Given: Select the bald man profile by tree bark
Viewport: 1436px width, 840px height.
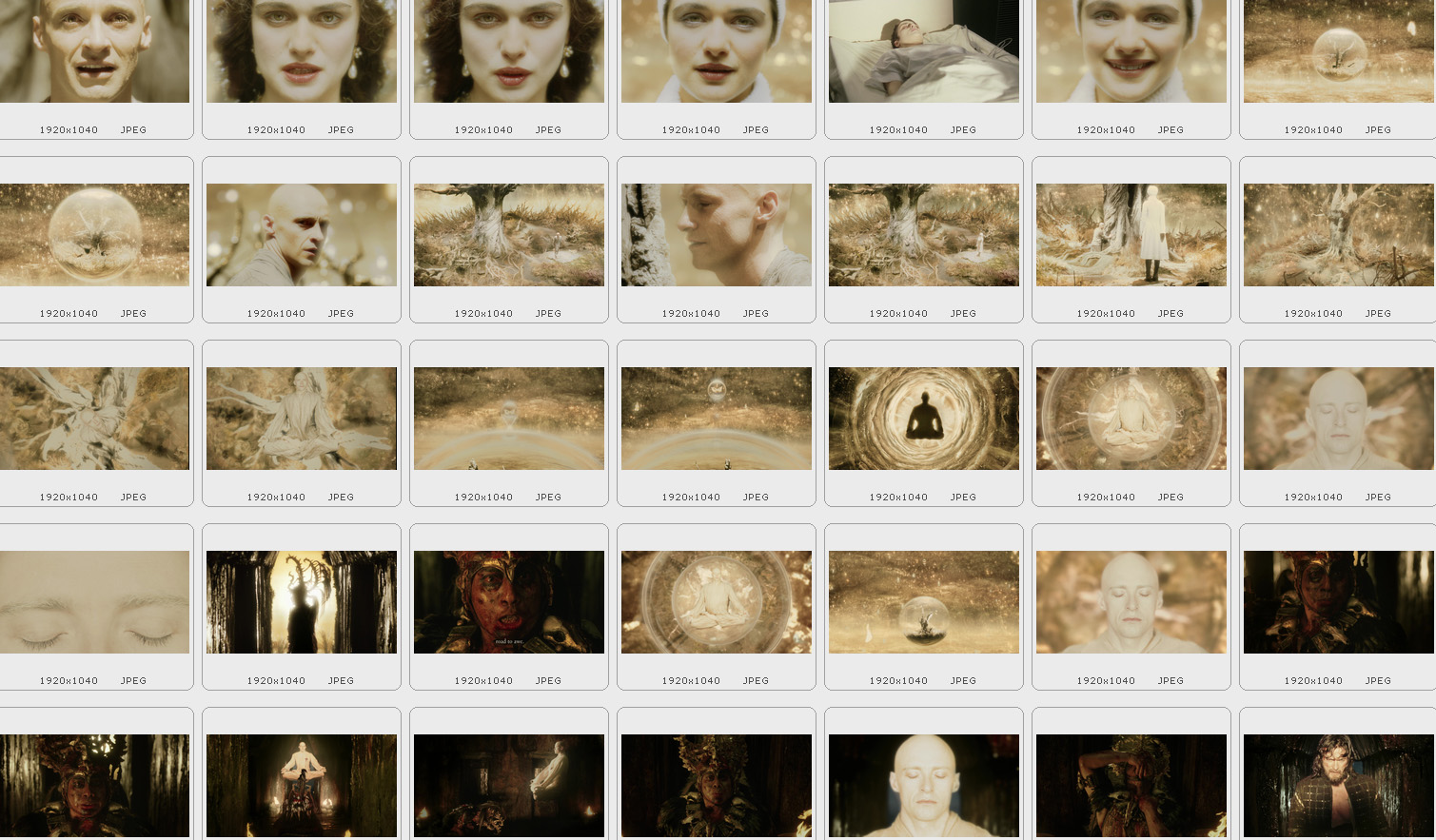Looking at the screenshot, I should 716,235.
